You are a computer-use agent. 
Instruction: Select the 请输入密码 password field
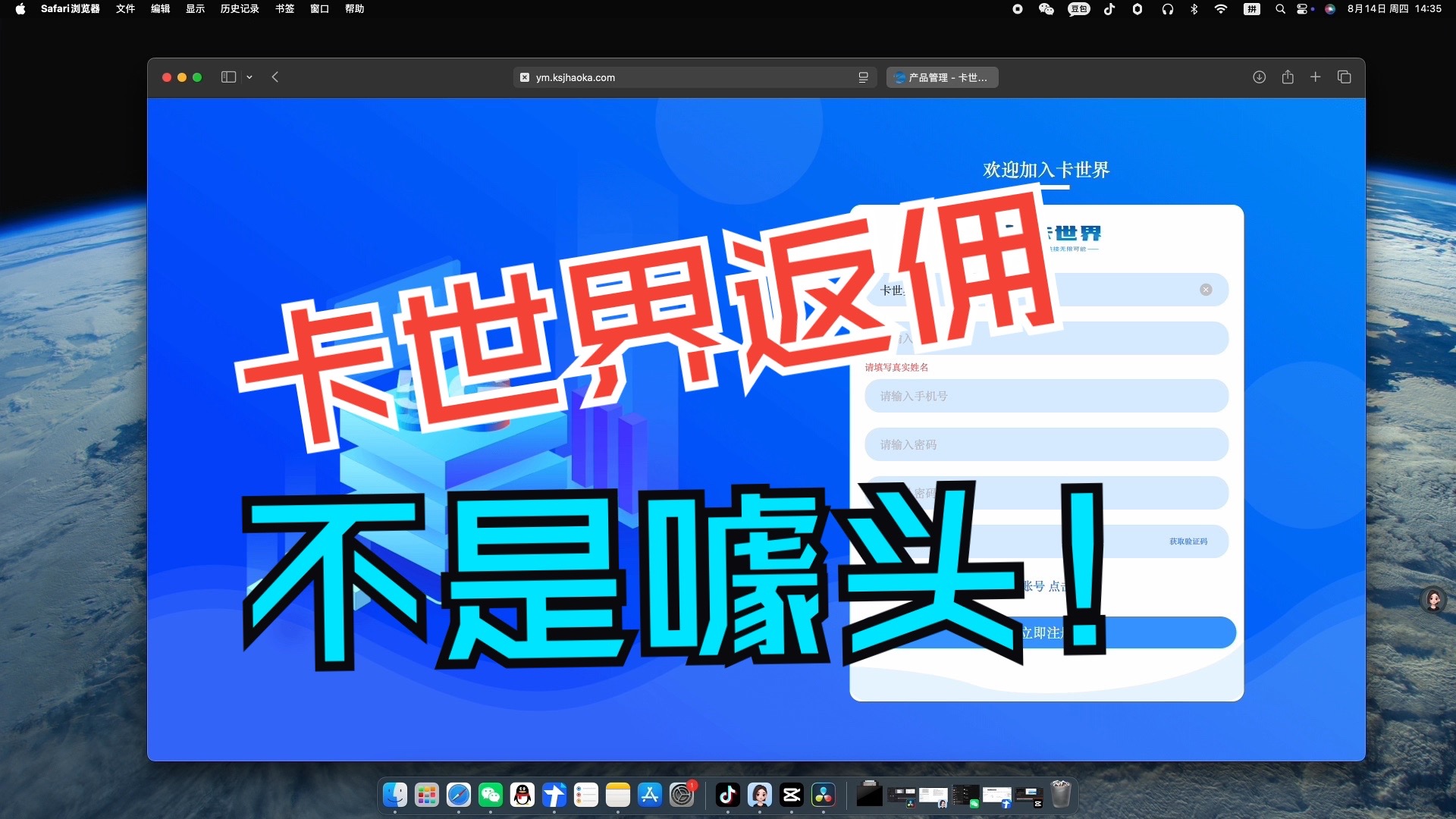1046,444
